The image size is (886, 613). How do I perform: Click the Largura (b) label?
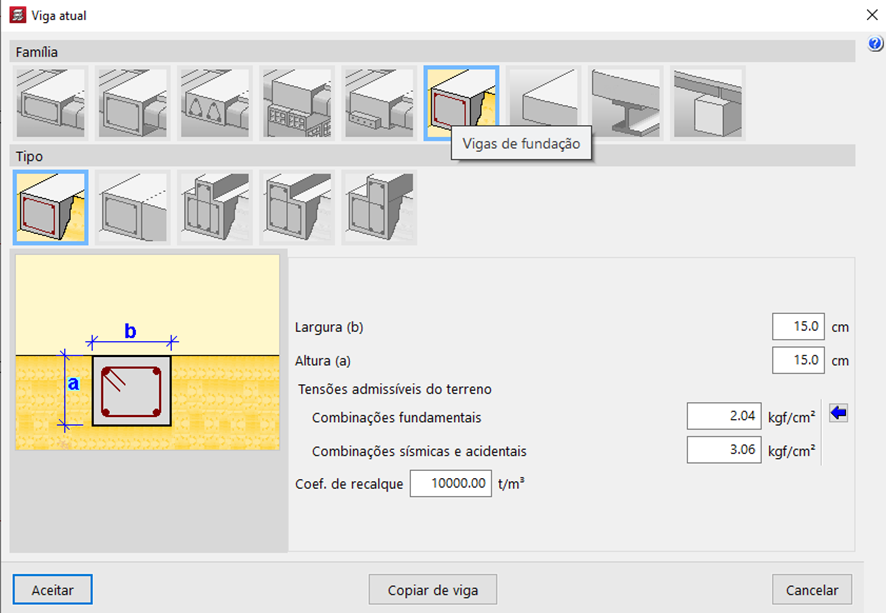pos(329,327)
